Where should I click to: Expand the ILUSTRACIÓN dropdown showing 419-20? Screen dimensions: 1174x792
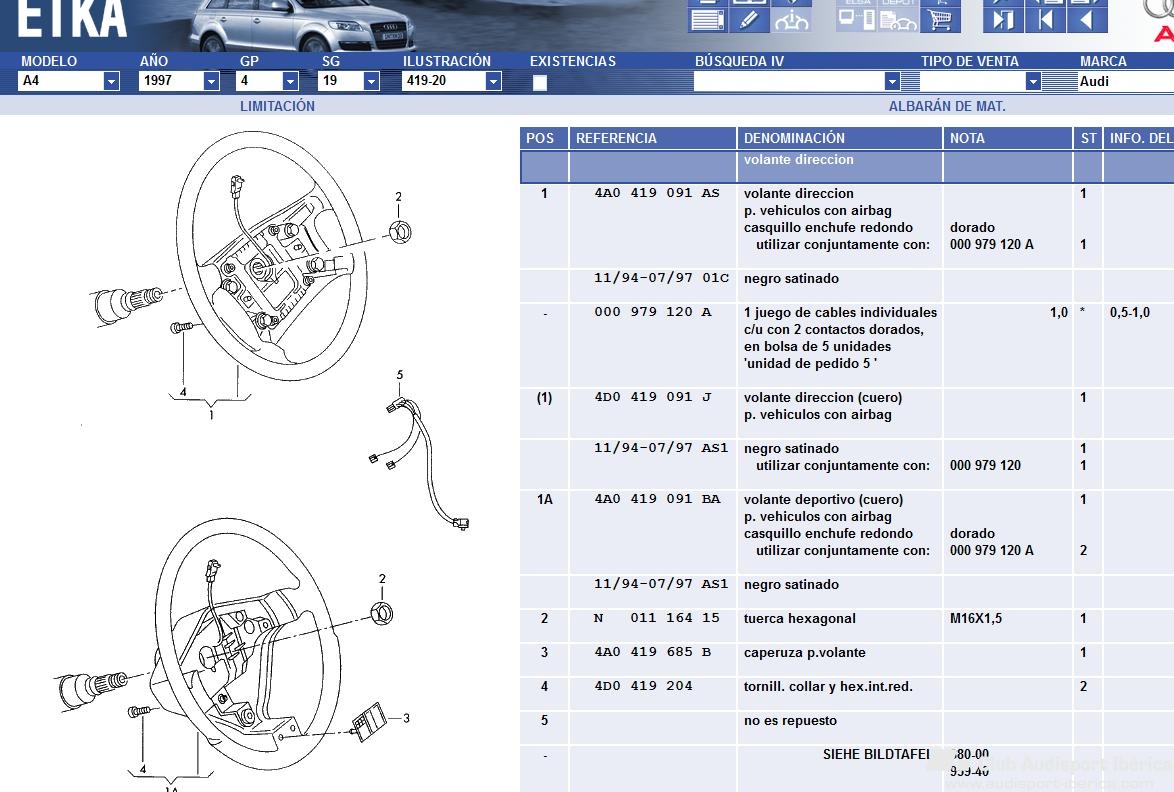click(493, 81)
